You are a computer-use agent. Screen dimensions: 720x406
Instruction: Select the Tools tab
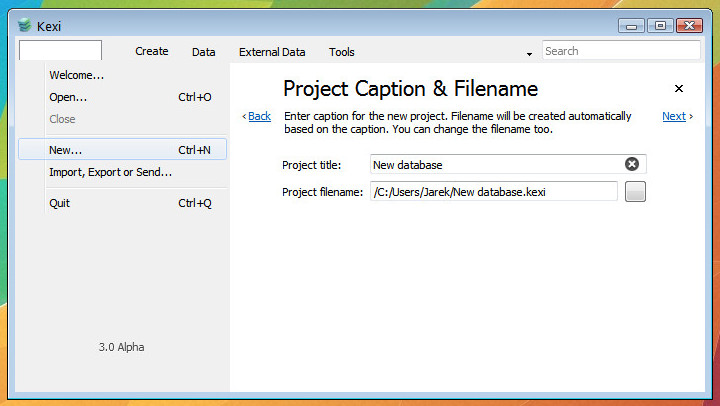pyautogui.click(x=342, y=52)
